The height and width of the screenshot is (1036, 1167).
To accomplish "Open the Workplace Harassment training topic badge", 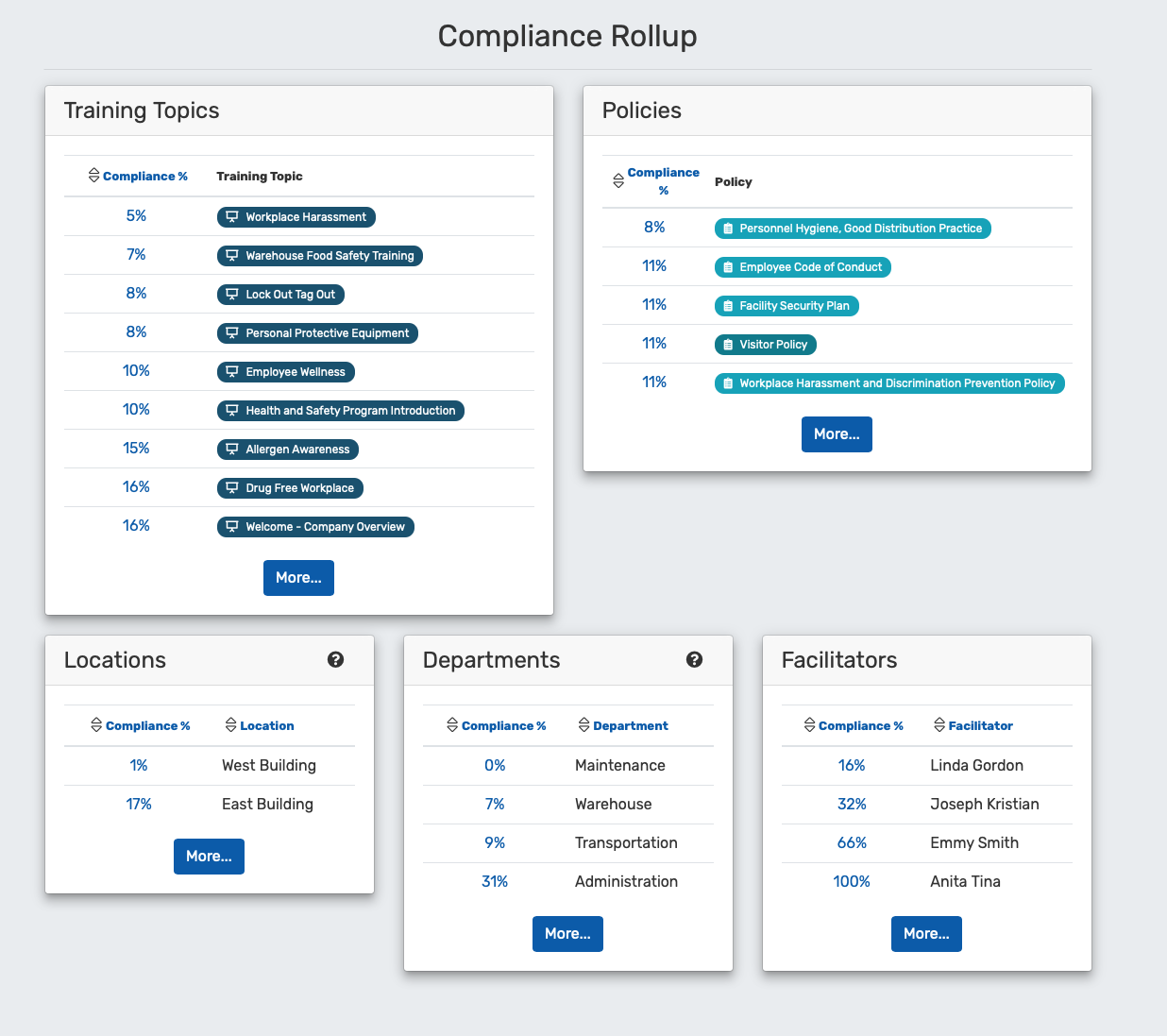I will click(x=296, y=217).
